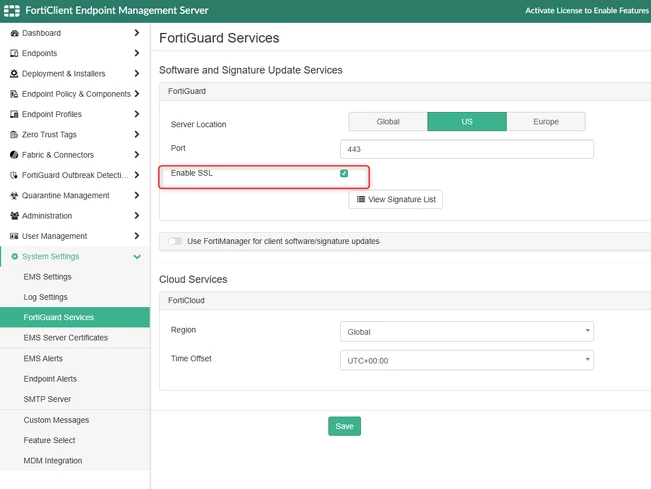Screen dimensions: 651x489
Task: Open Feature Select submenu item
Action: pyautogui.click(x=75, y=440)
